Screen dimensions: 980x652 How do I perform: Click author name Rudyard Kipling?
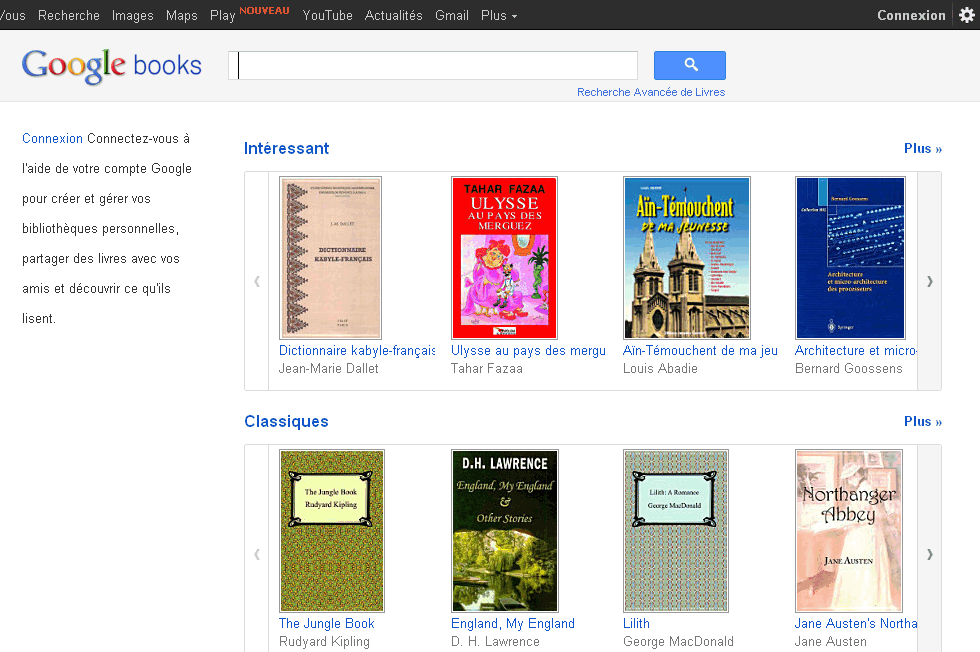pyautogui.click(x=324, y=641)
